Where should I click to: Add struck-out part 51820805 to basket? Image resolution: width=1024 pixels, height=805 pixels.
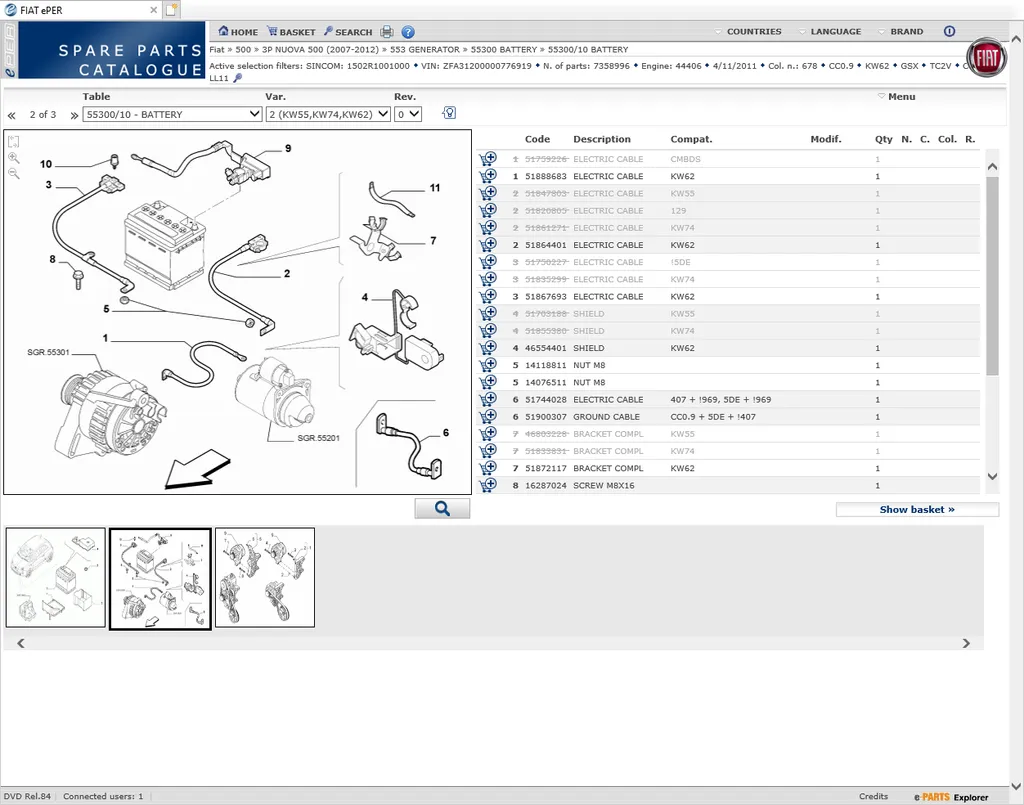pos(488,210)
